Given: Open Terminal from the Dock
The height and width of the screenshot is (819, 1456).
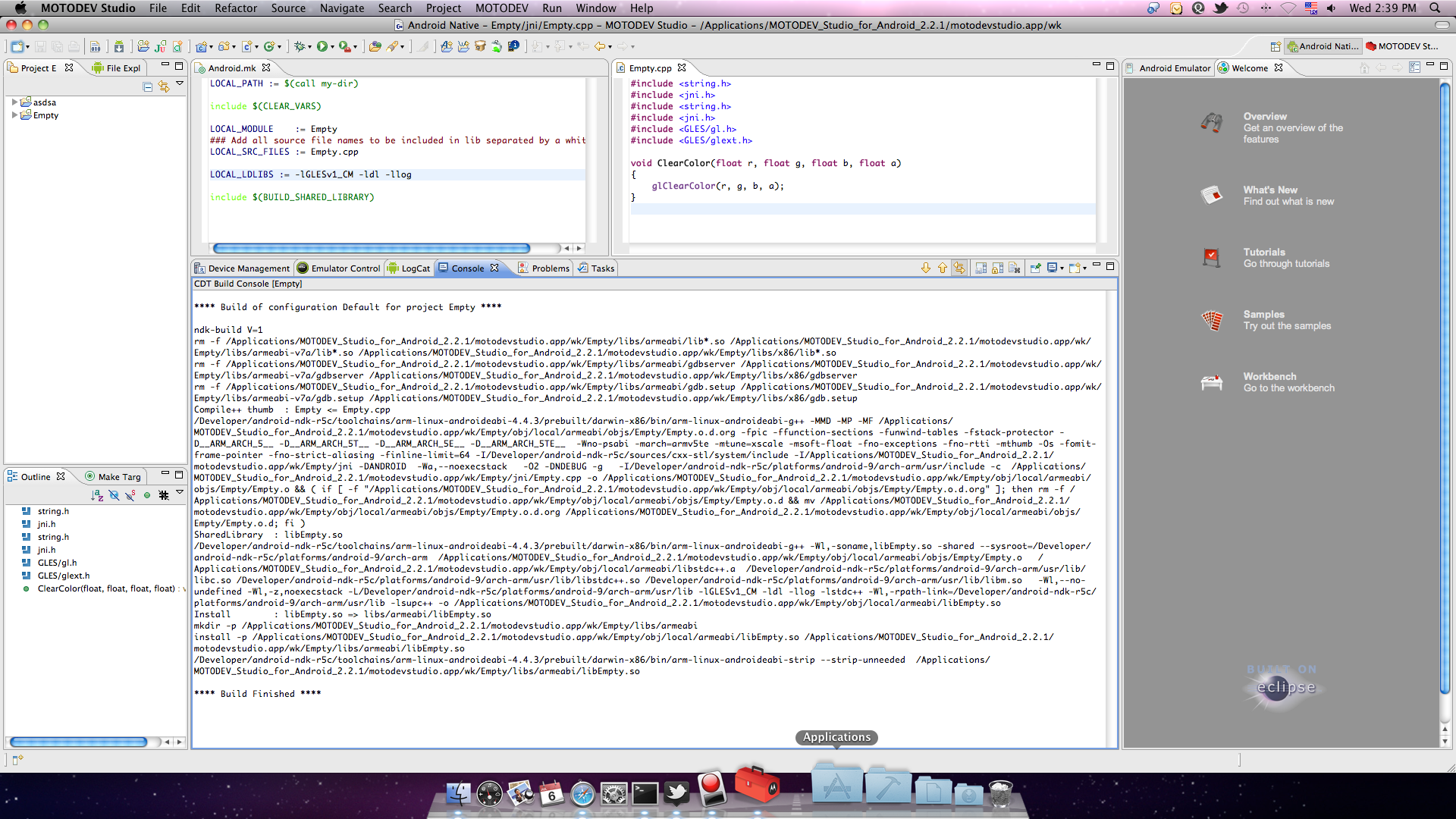Looking at the screenshot, I should click(645, 793).
